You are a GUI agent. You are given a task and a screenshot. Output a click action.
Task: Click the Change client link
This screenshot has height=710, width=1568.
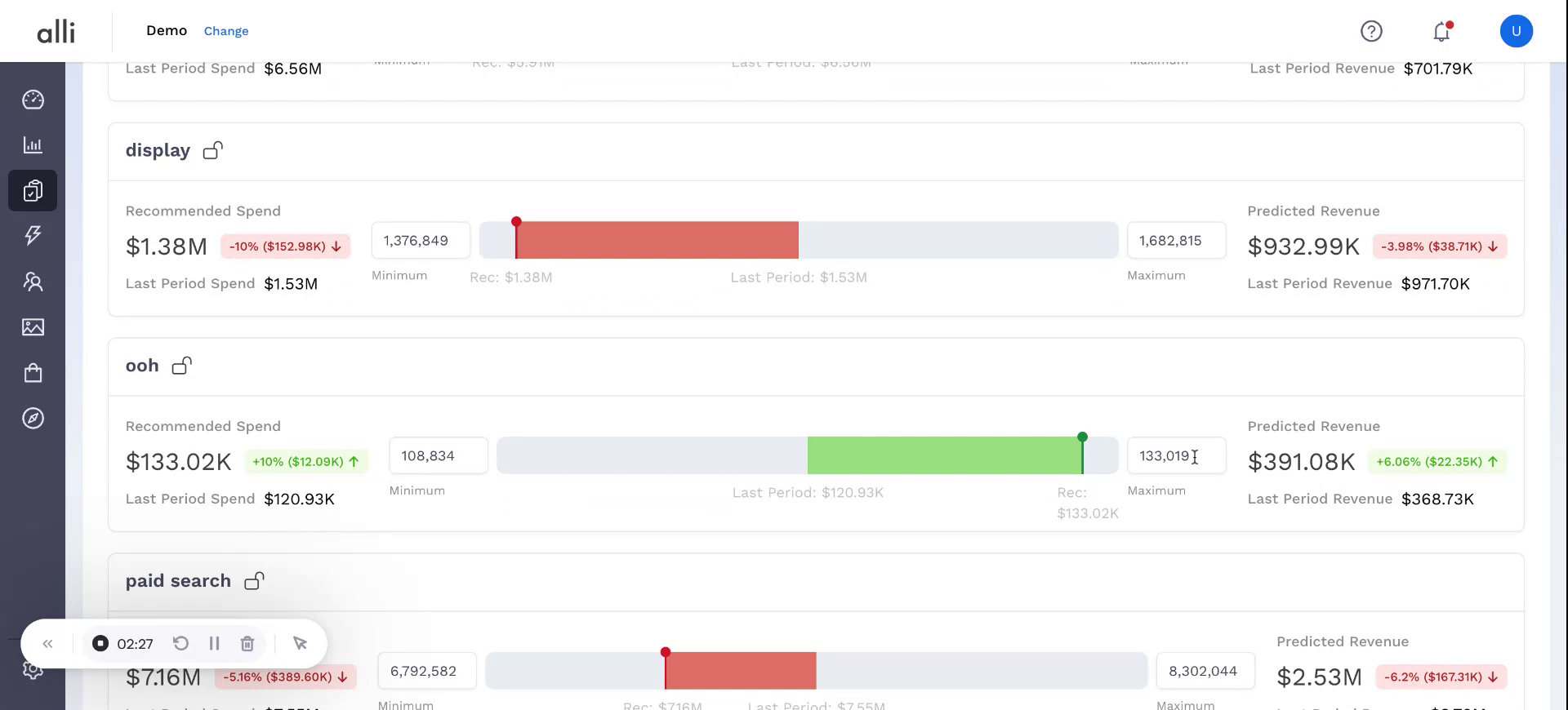tap(226, 31)
